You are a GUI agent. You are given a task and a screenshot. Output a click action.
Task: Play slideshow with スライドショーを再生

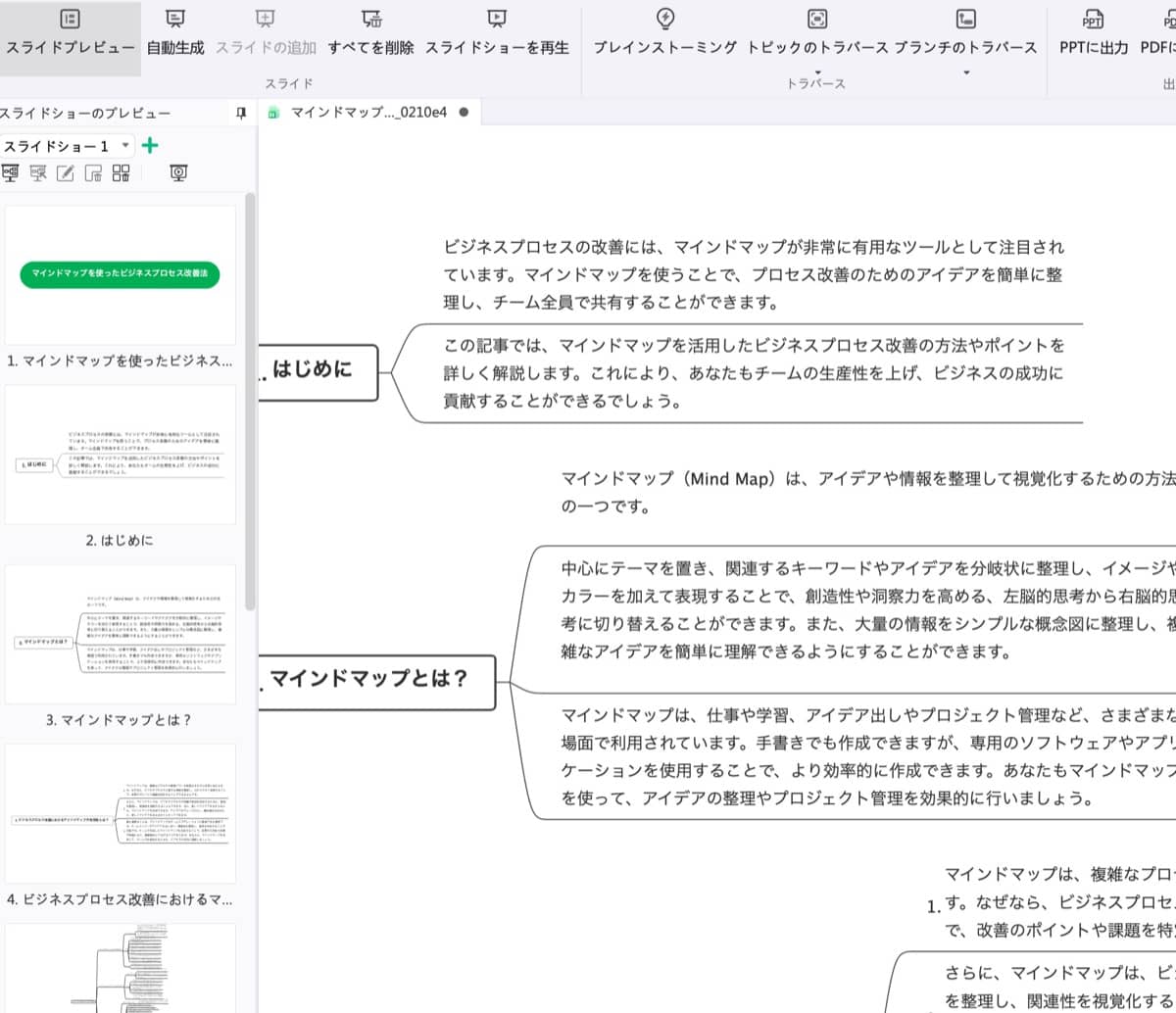495,29
